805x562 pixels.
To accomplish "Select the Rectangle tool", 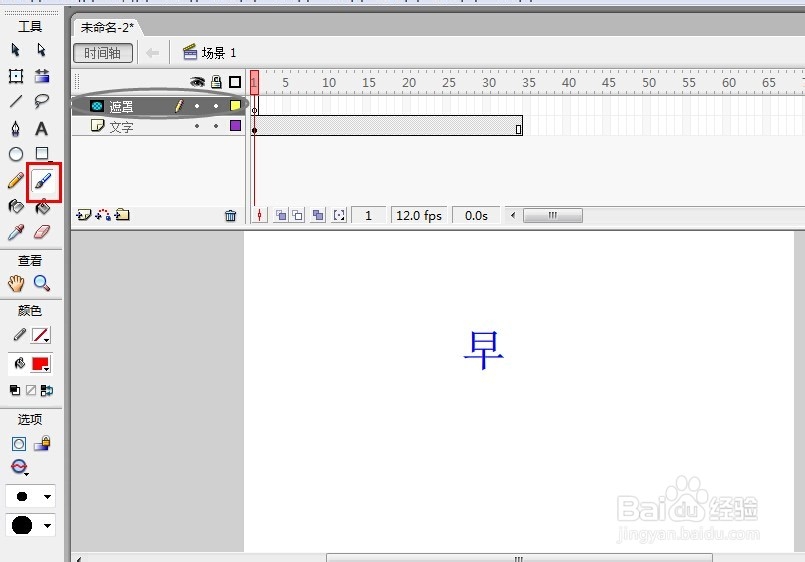I will 42,153.
